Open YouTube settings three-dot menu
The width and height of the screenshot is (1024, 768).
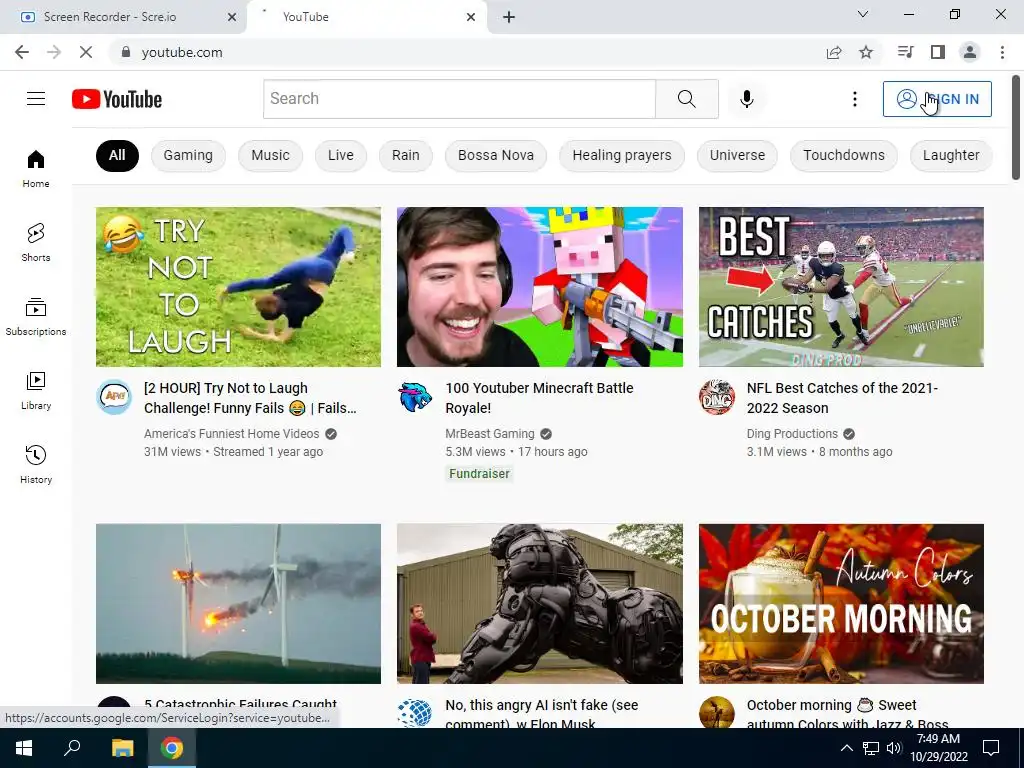tap(854, 99)
